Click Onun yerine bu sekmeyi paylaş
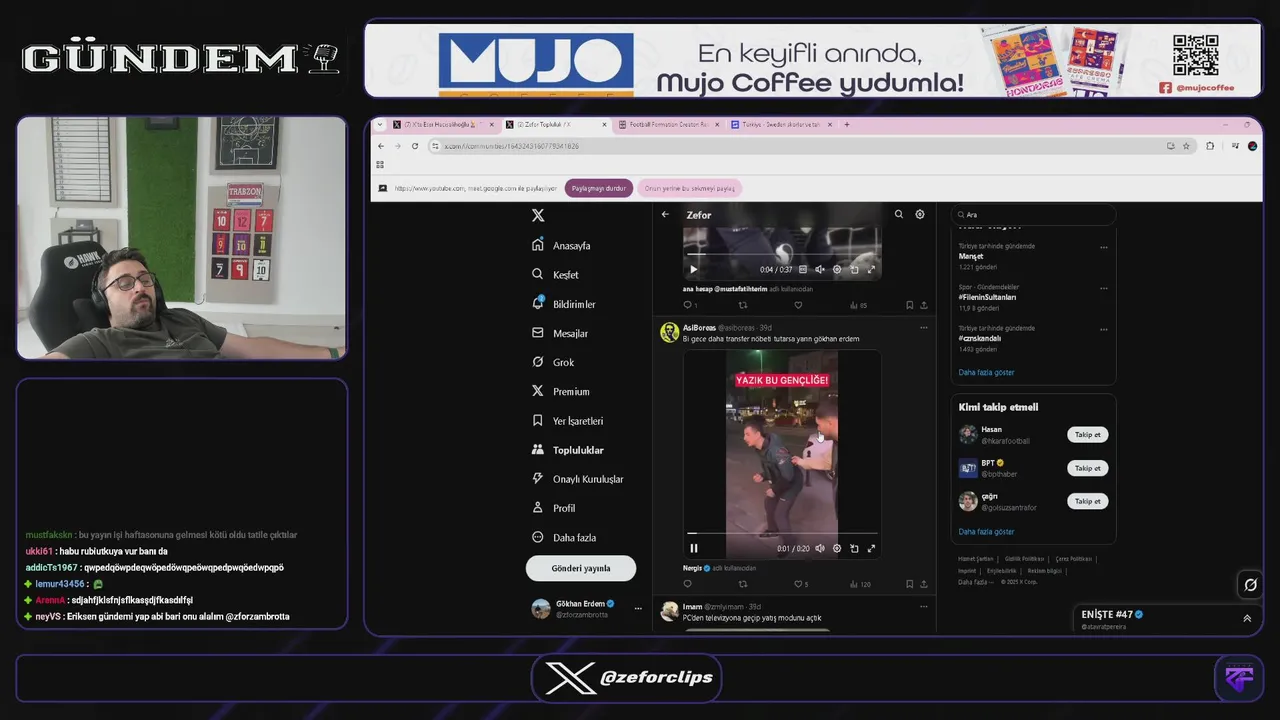1280x720 pixels. coord(690,188)
